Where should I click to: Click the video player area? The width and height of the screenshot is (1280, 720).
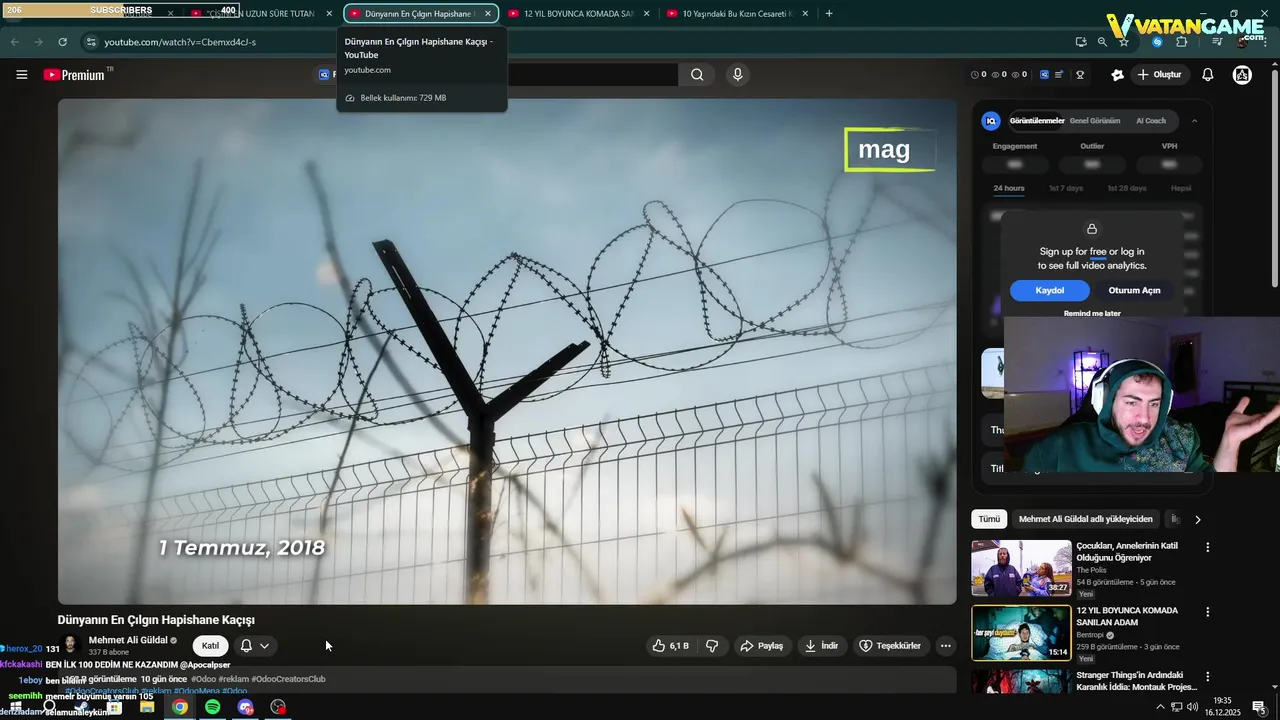click(507, 351)
